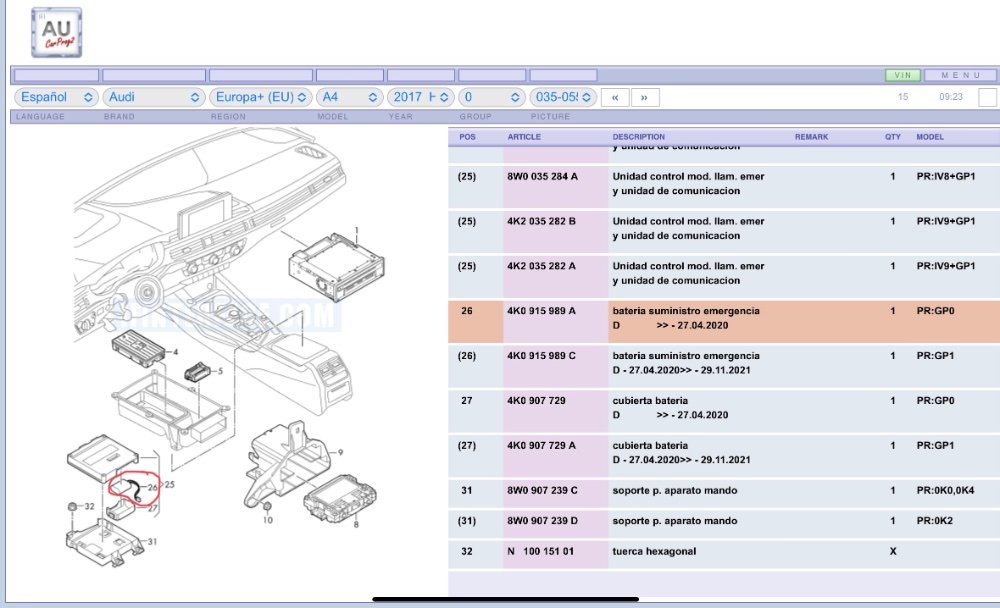1000x608 pixels.
Task: Open the Year dropdown showing 2017
Action: click(421, 97)
